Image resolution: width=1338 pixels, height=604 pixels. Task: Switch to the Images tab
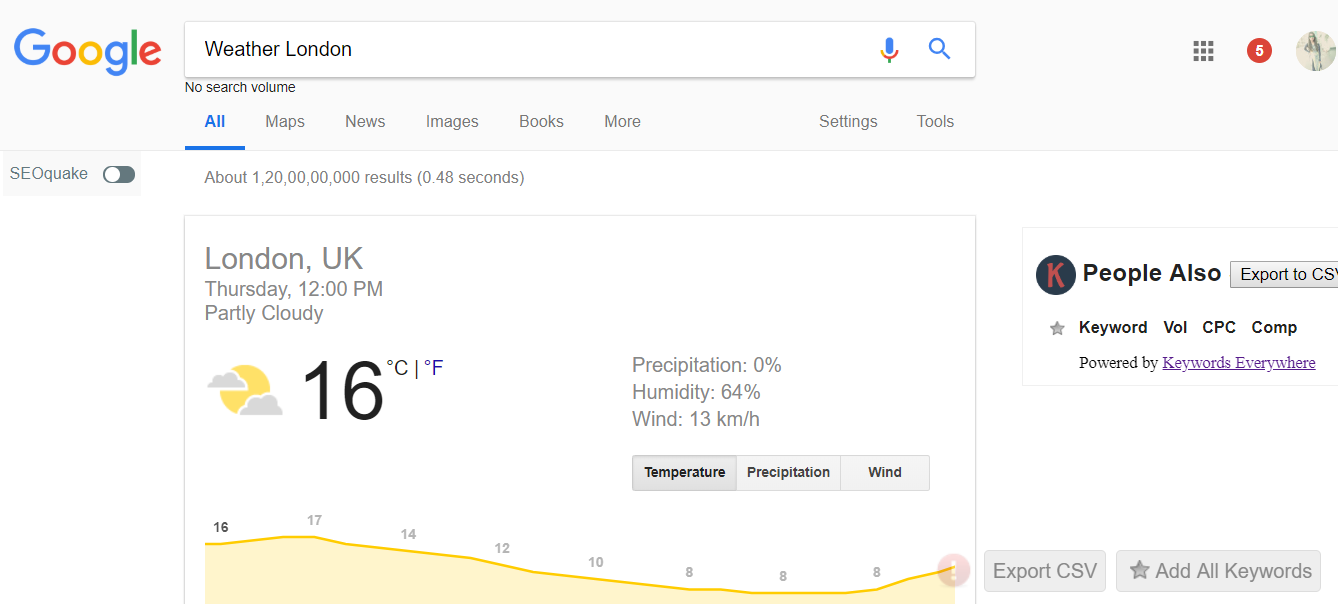(452, 121)
